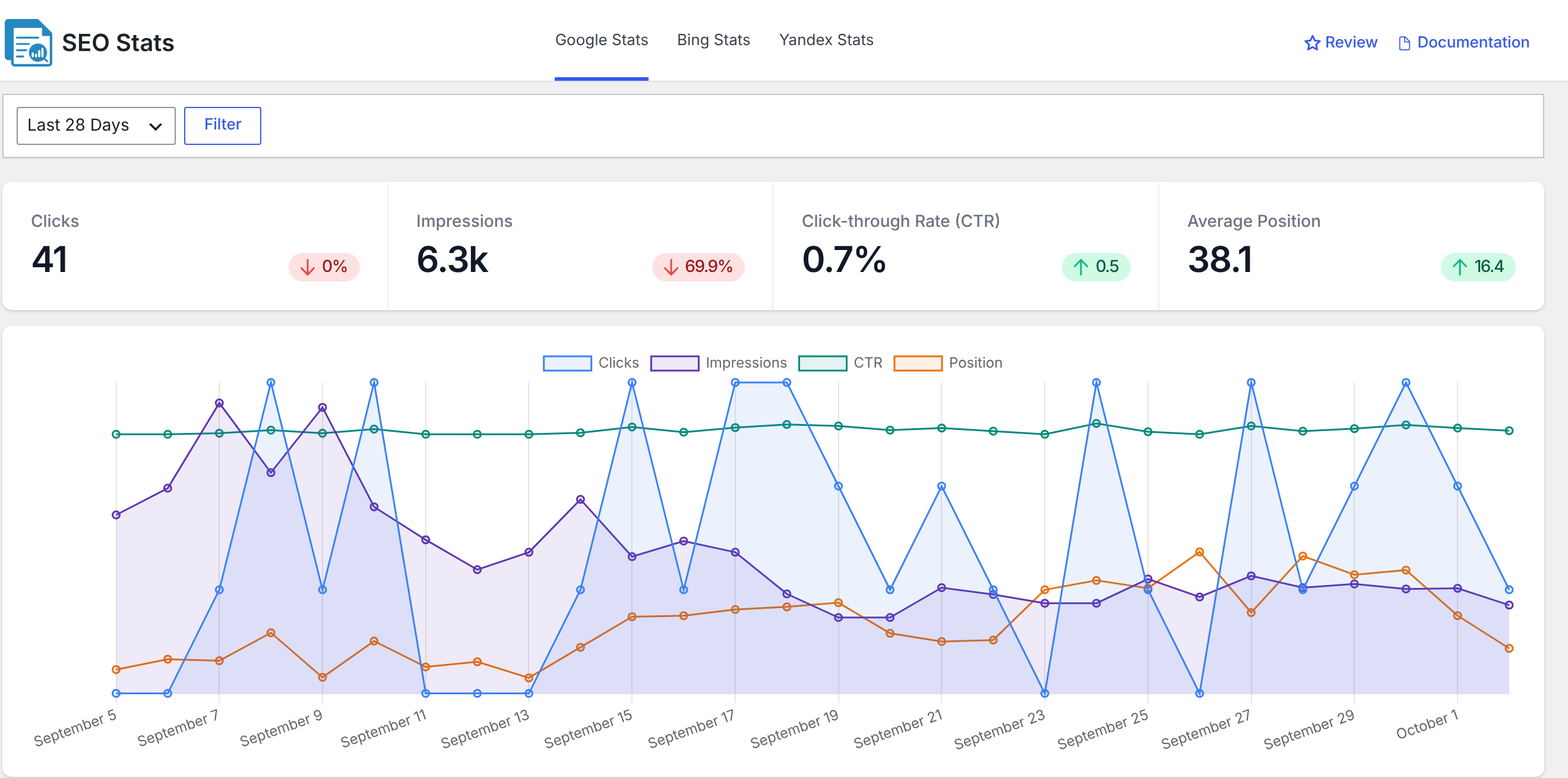Toggle the Impressions legend swatch
The height and width of the screenshot is (778, 1568).
675,363
